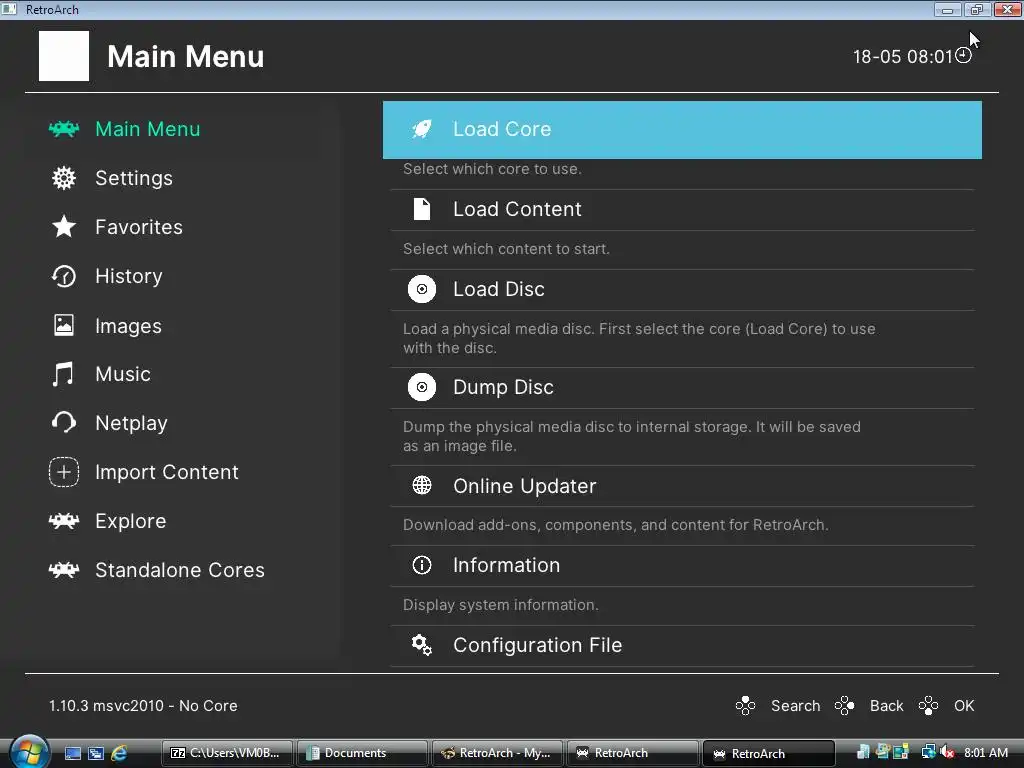
Task: Click the gamepad icon beside Search
Action: coord(745,705)
